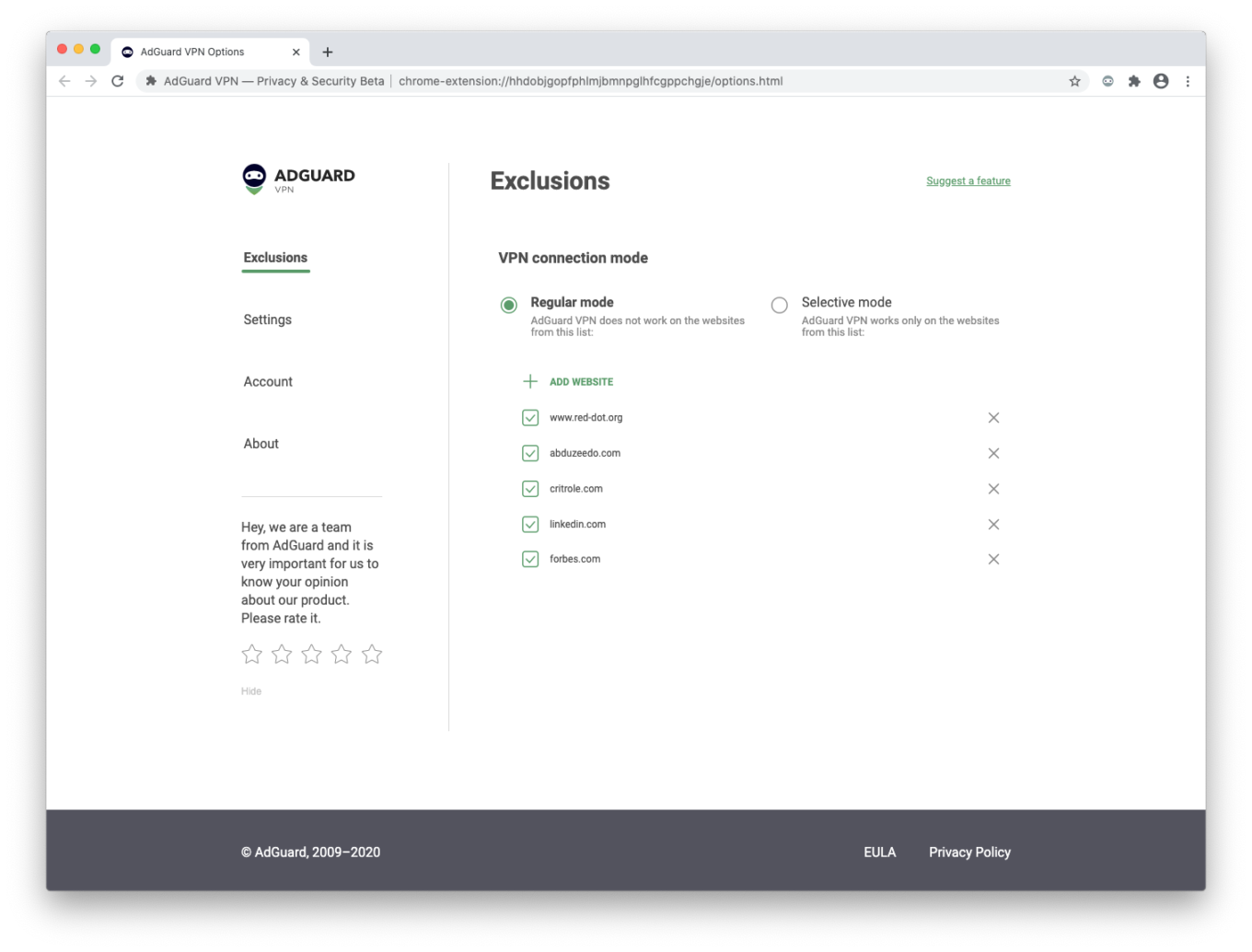Click the extensions puzzle icon in the toolbar
1252x952 pixels.
(x=1134, y=81)
